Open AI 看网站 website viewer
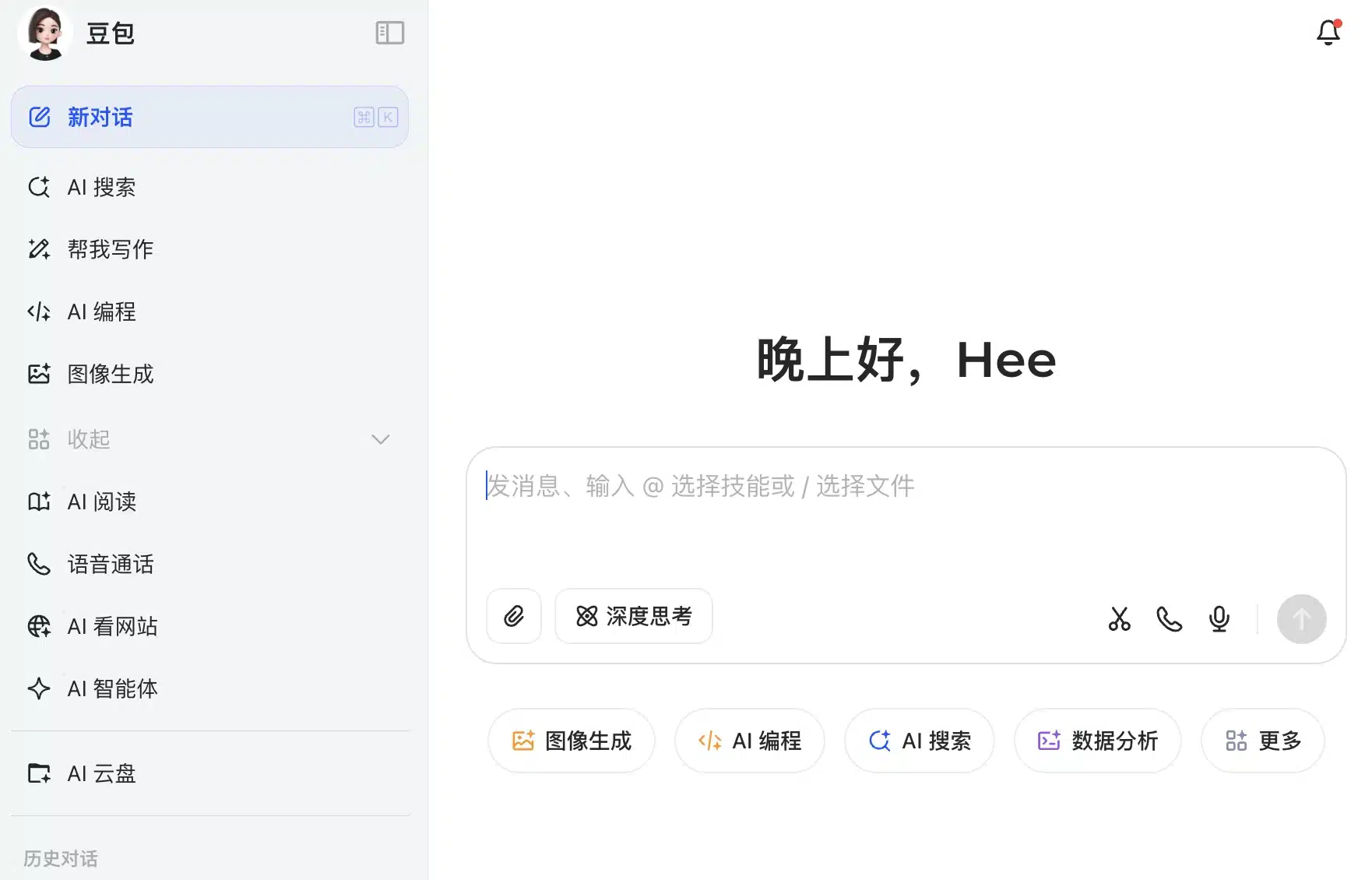 [112, 626]
